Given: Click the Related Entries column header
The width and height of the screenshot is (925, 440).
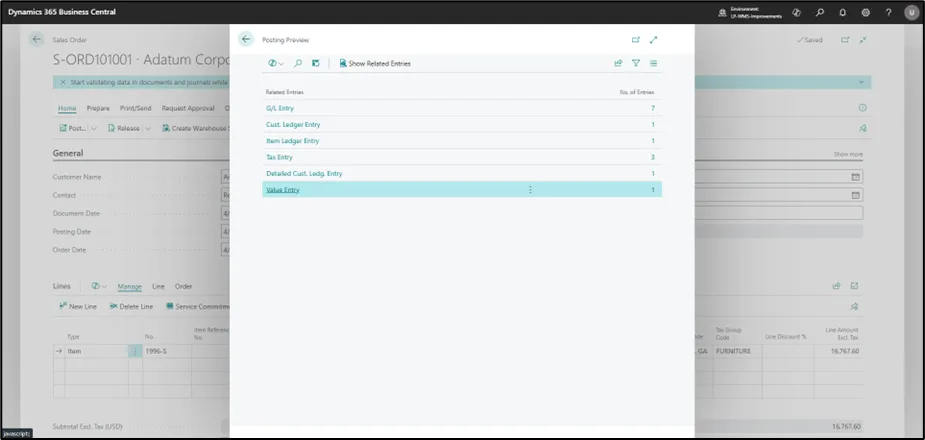Looking at the screenshot, I should coord(284,93).
